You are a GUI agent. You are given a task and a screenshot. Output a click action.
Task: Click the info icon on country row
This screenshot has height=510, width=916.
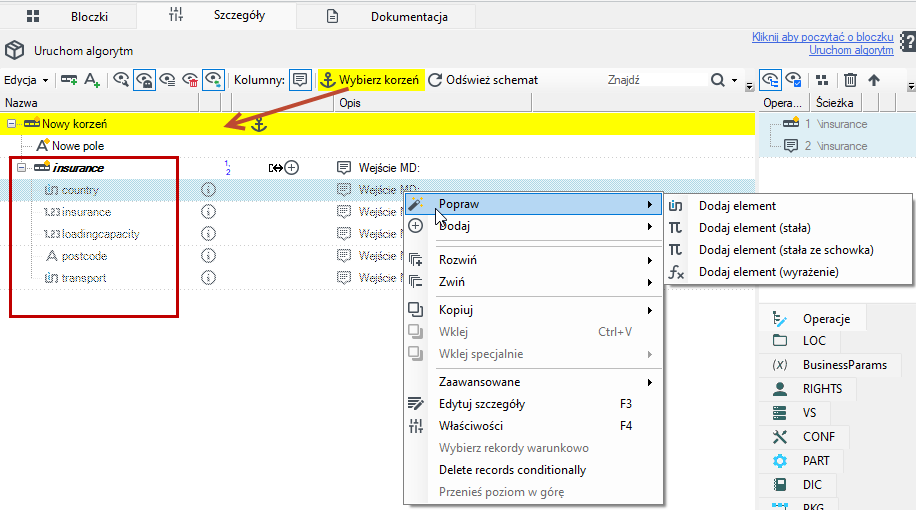[x=209, y=190]
